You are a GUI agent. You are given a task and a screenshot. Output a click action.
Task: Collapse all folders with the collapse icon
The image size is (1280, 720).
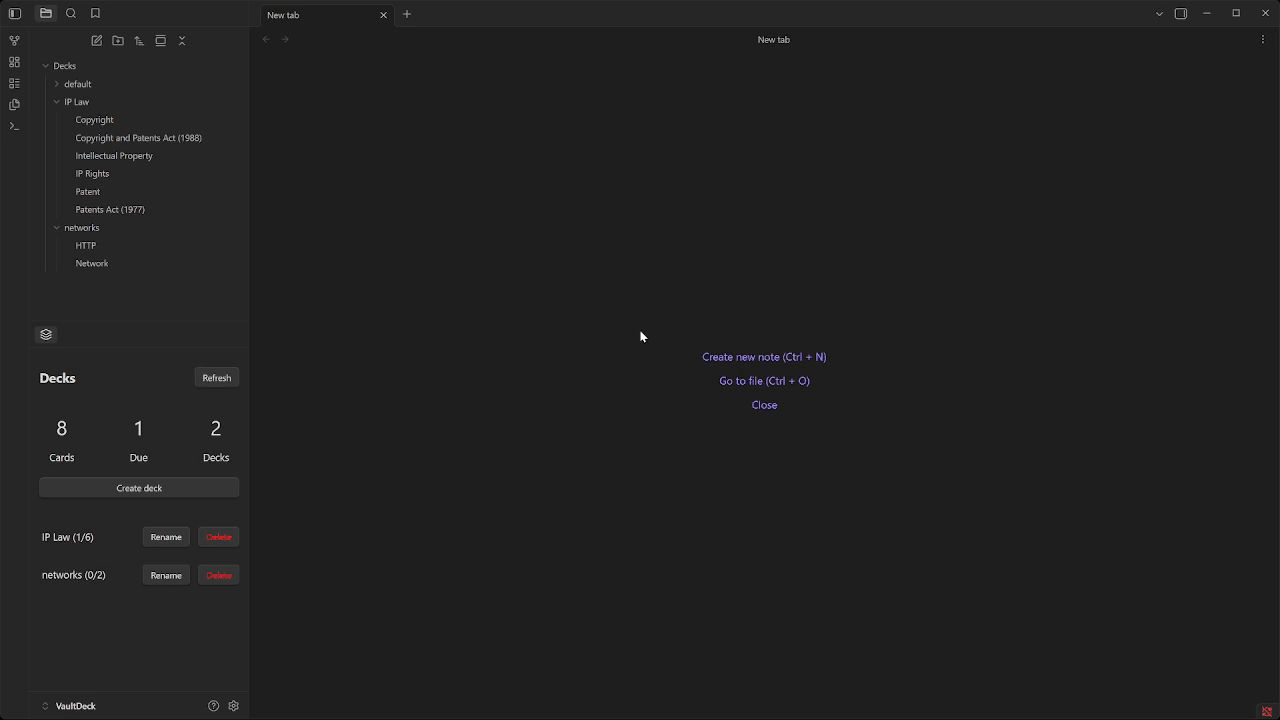click(181, 40)
